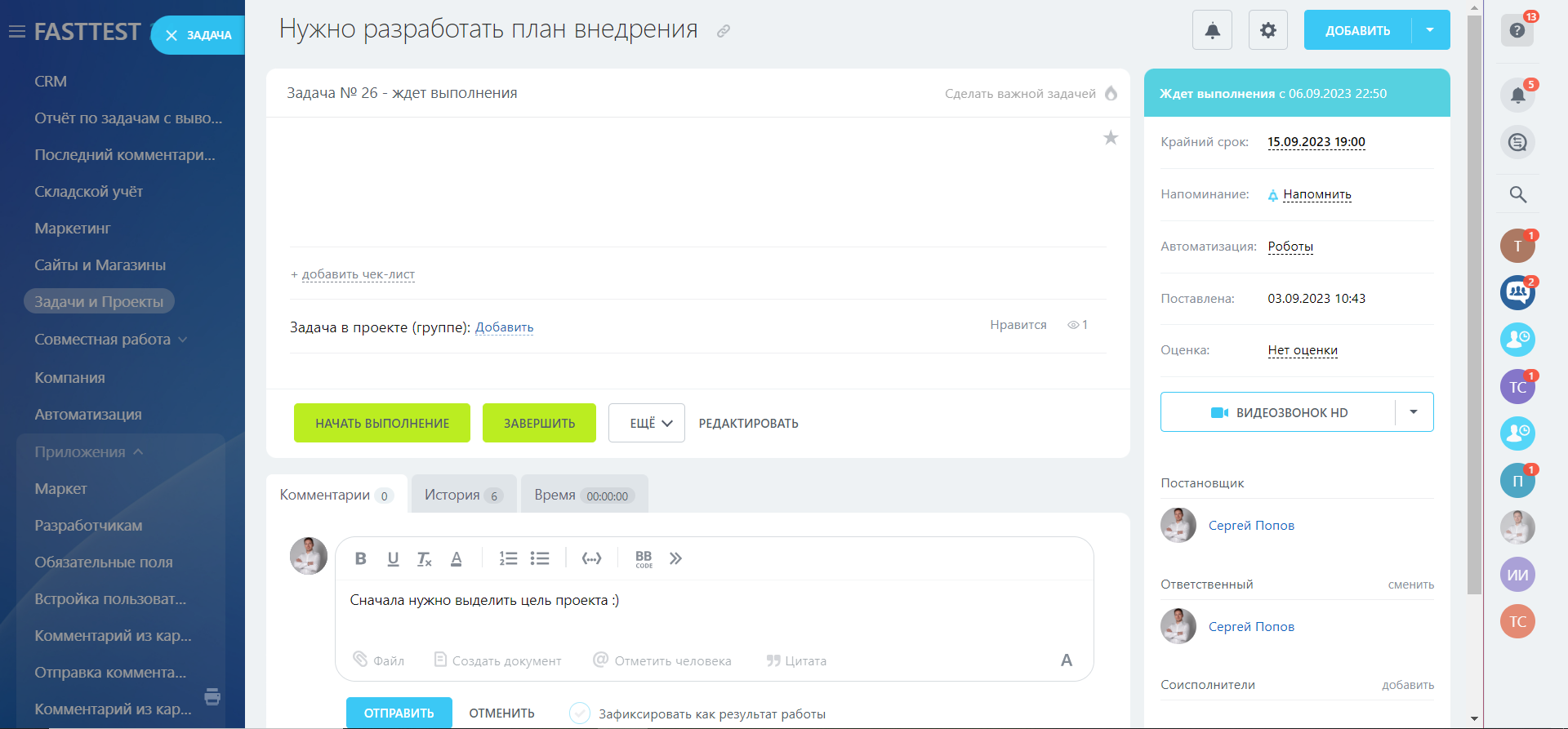
Task: Click the bell notification button in header
Action: pos(1213,30)
